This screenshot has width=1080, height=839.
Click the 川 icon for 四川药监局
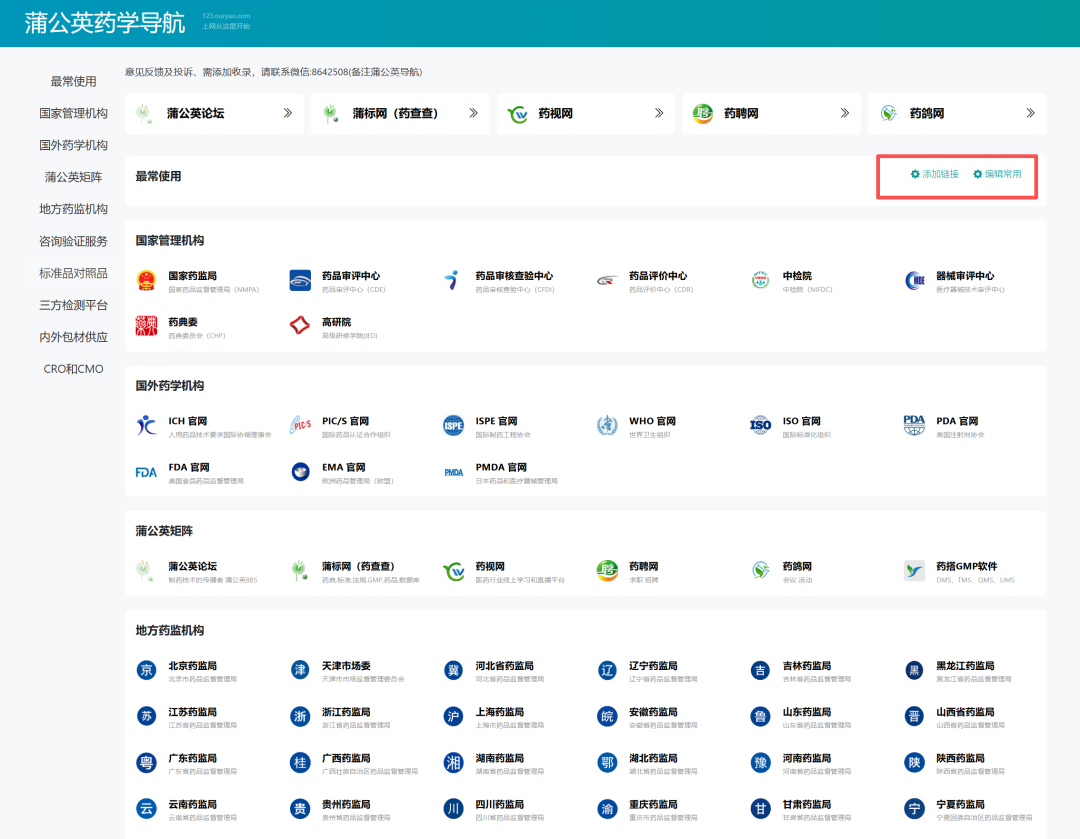(453, 809)
